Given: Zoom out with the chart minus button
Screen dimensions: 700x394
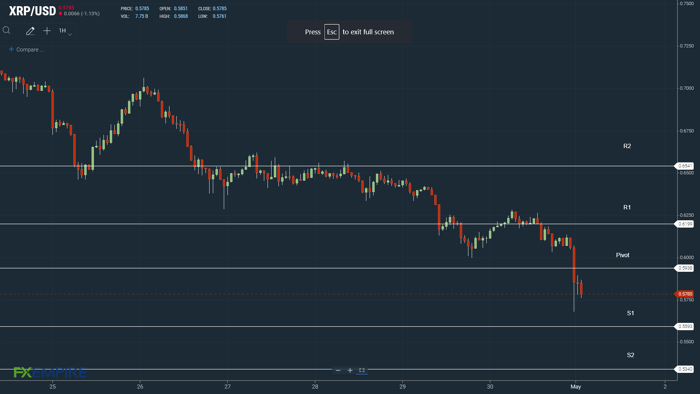Looking at the screenshot, I should point(338,370).
